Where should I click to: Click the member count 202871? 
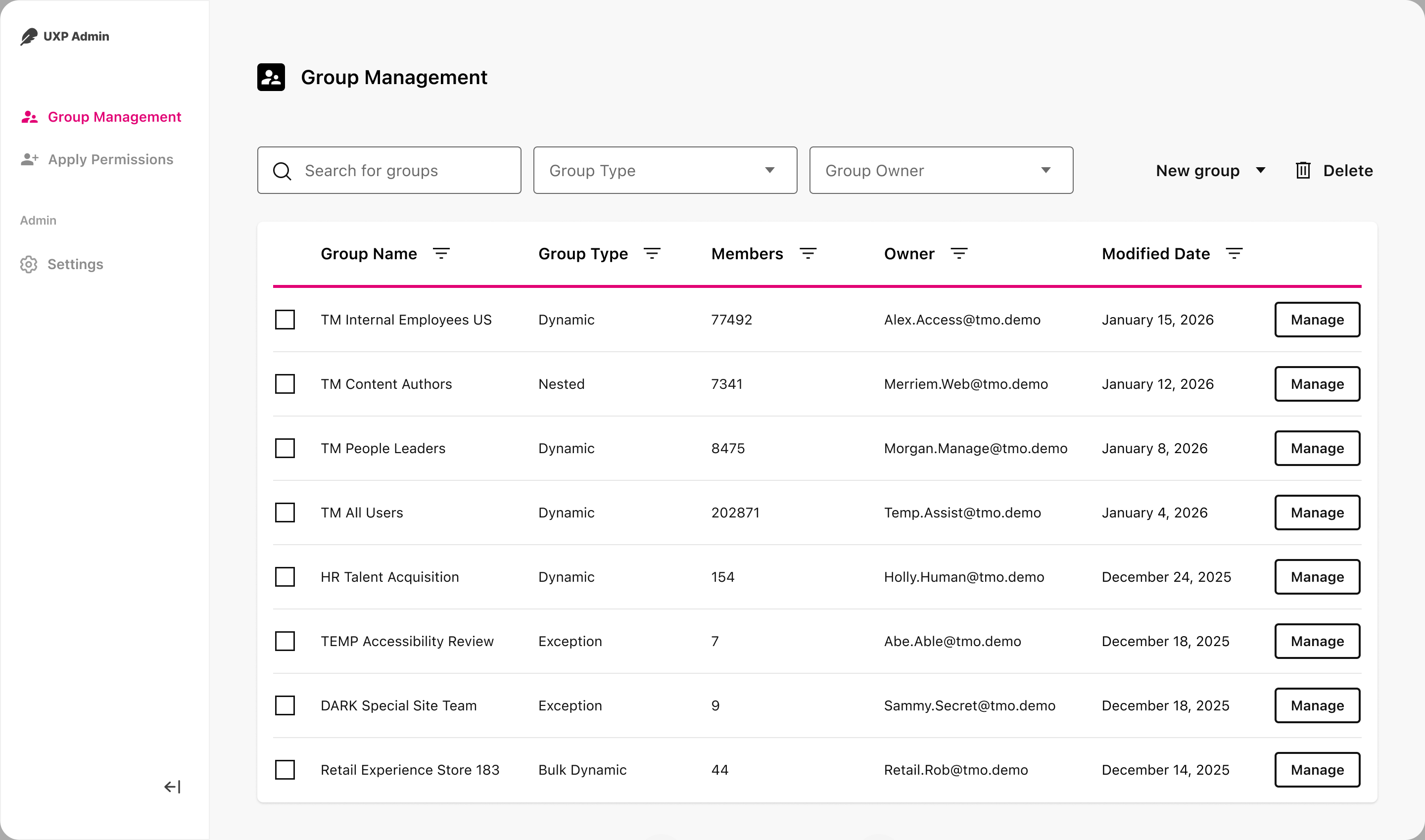(x=735, y=513)
